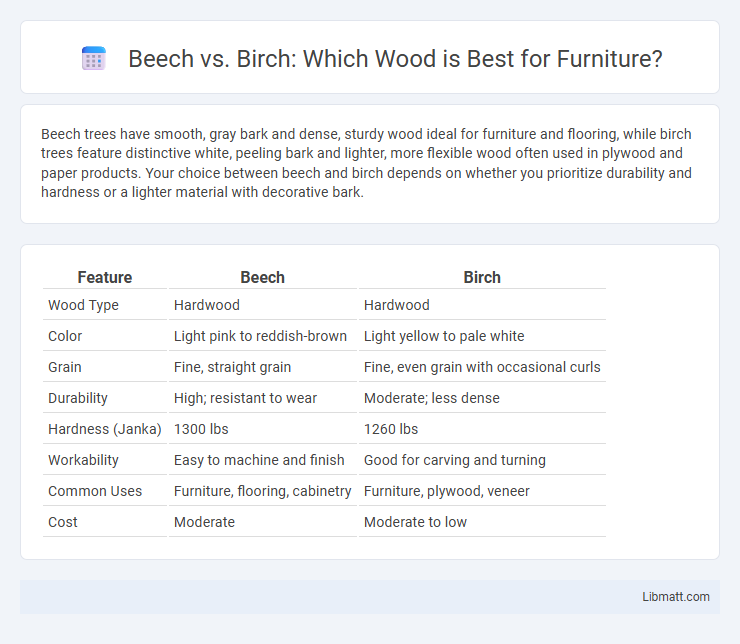Click the 'Grain' row label

click(65, 367)
